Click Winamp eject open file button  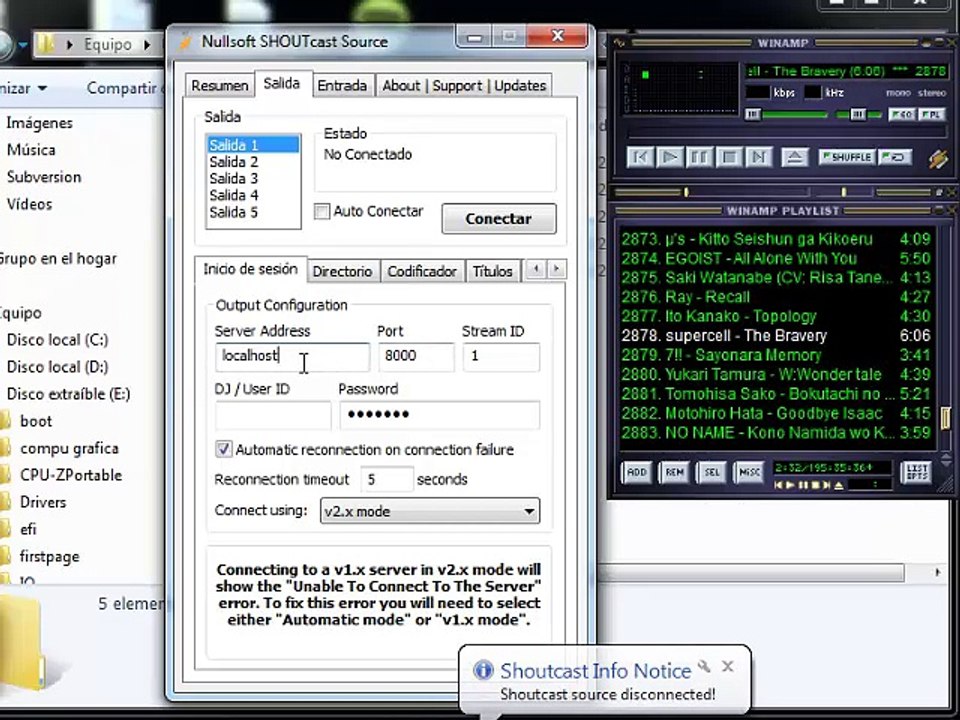click(x=795, y=157)
